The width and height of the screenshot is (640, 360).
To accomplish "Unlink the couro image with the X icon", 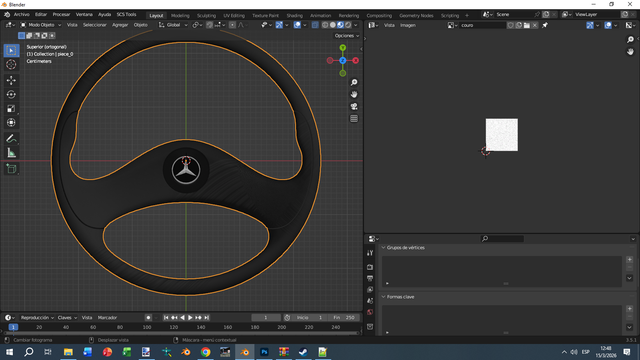I will [x=535, y=25].
